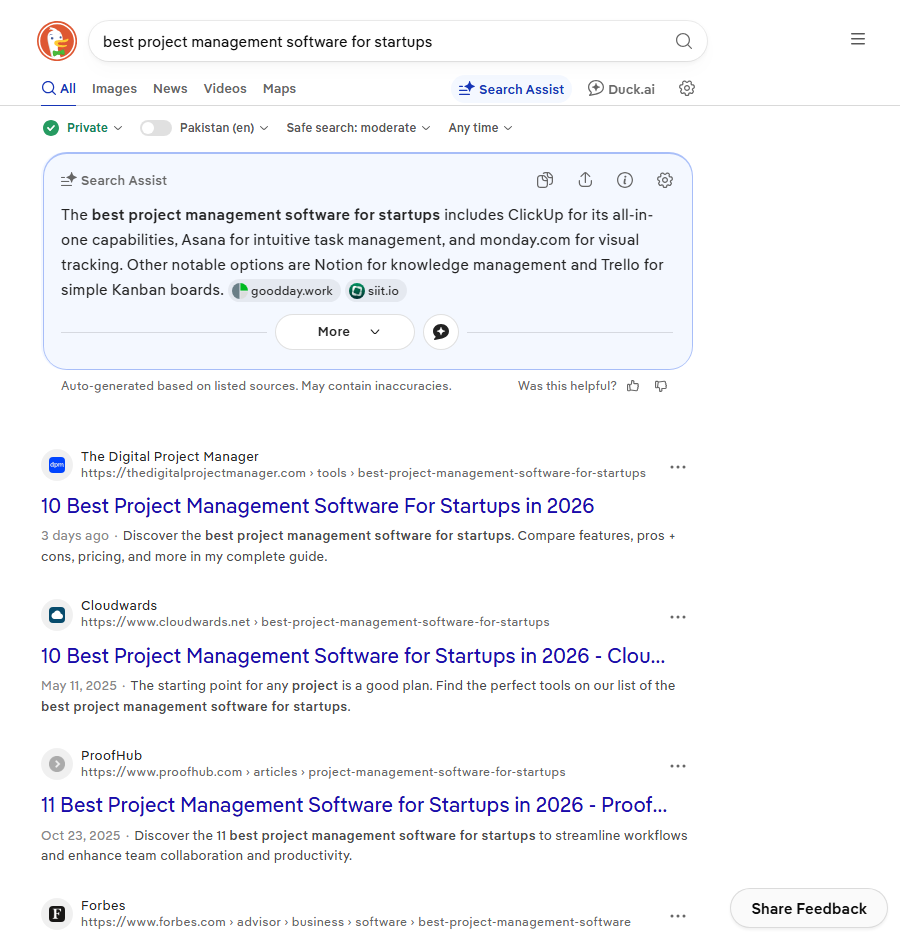Click the cloudwards.net URL

point(315,622)
